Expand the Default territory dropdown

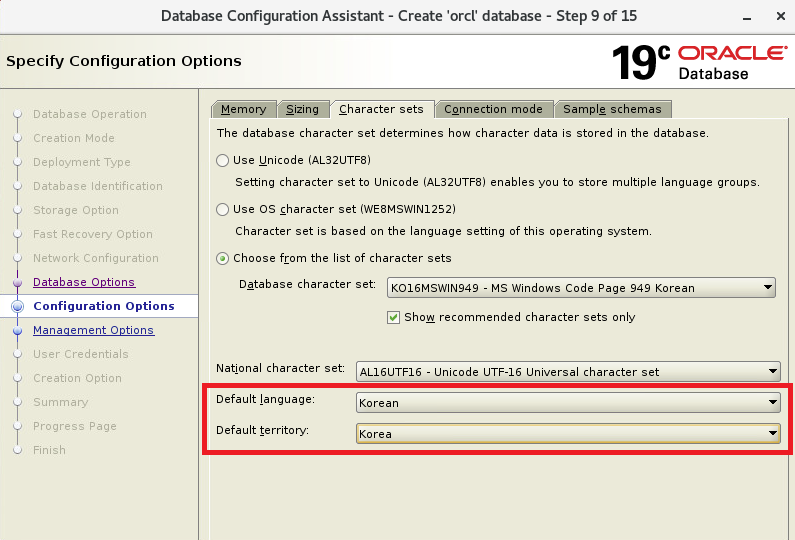coord(568,434)
